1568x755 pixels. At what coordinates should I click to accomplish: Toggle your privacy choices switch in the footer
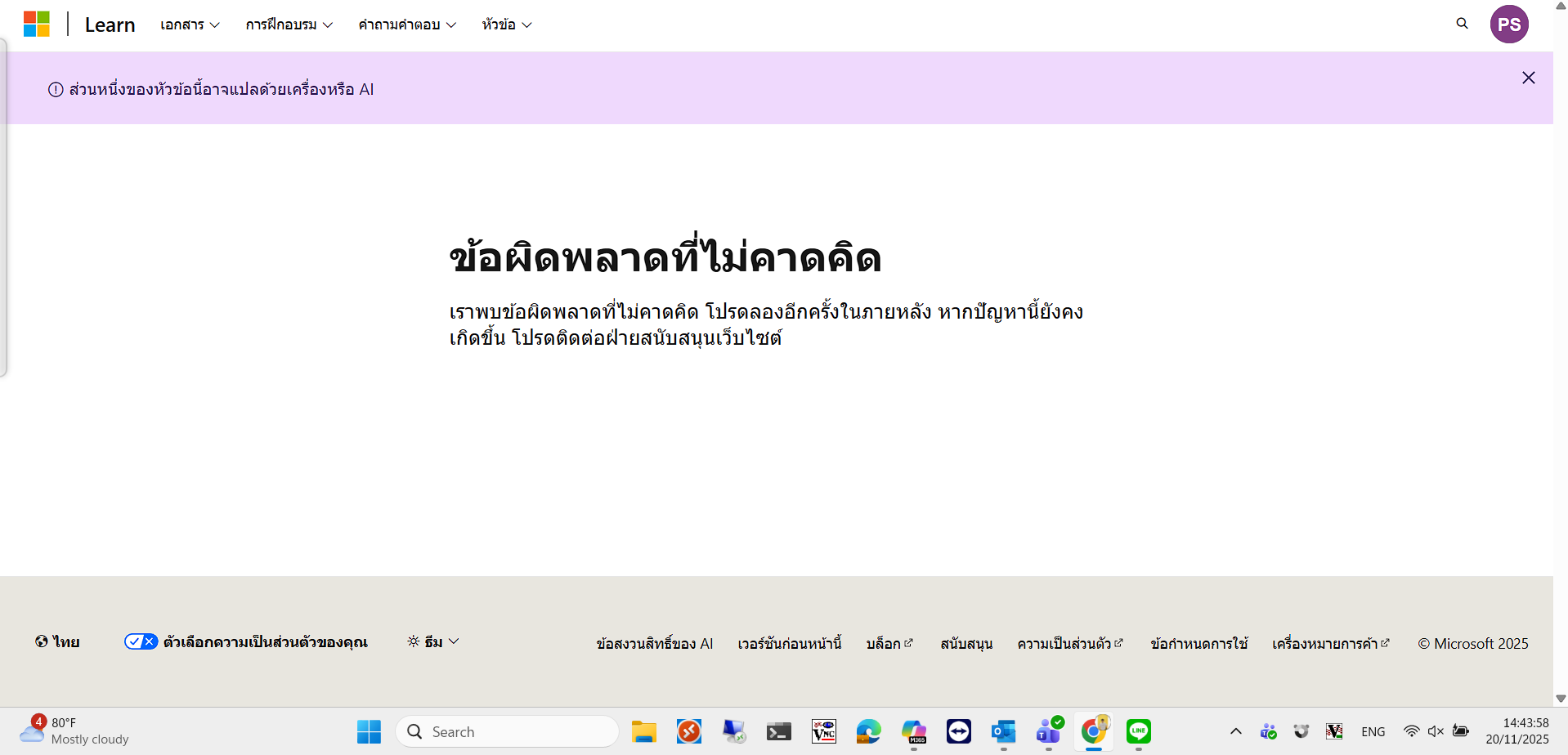[x=141, y=641]
